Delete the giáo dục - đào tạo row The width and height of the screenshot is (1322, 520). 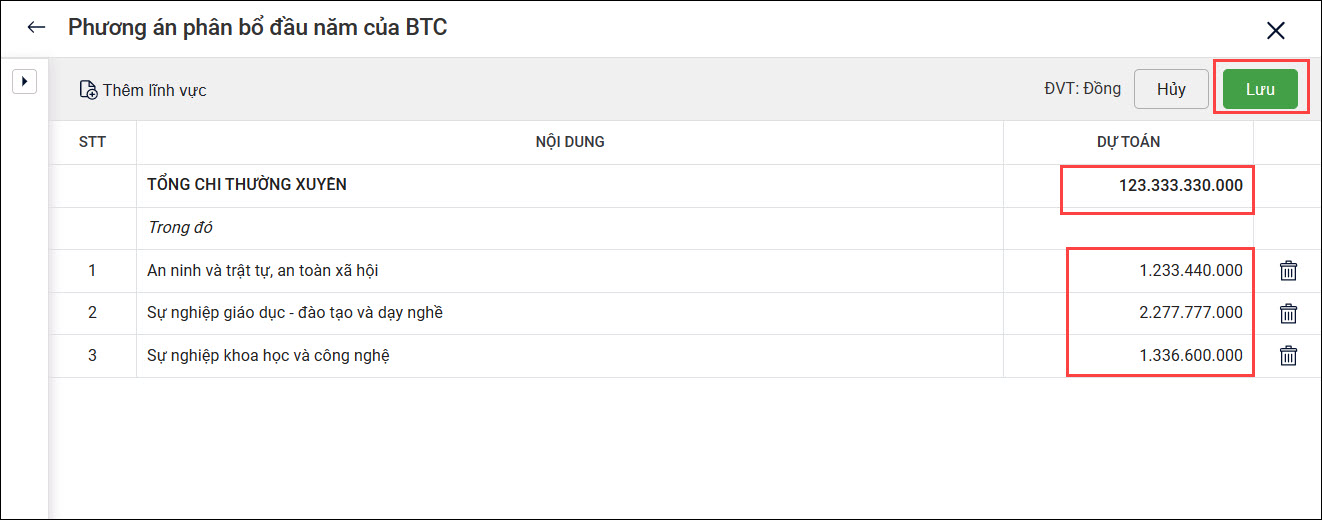click(x=1288, y=314)
